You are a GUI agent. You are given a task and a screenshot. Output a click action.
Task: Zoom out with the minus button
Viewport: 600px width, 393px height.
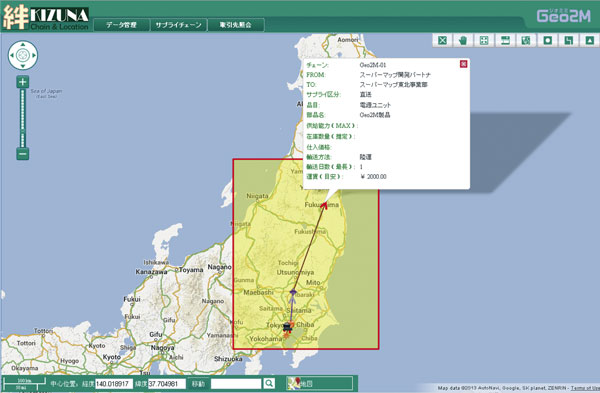[23, 154]
